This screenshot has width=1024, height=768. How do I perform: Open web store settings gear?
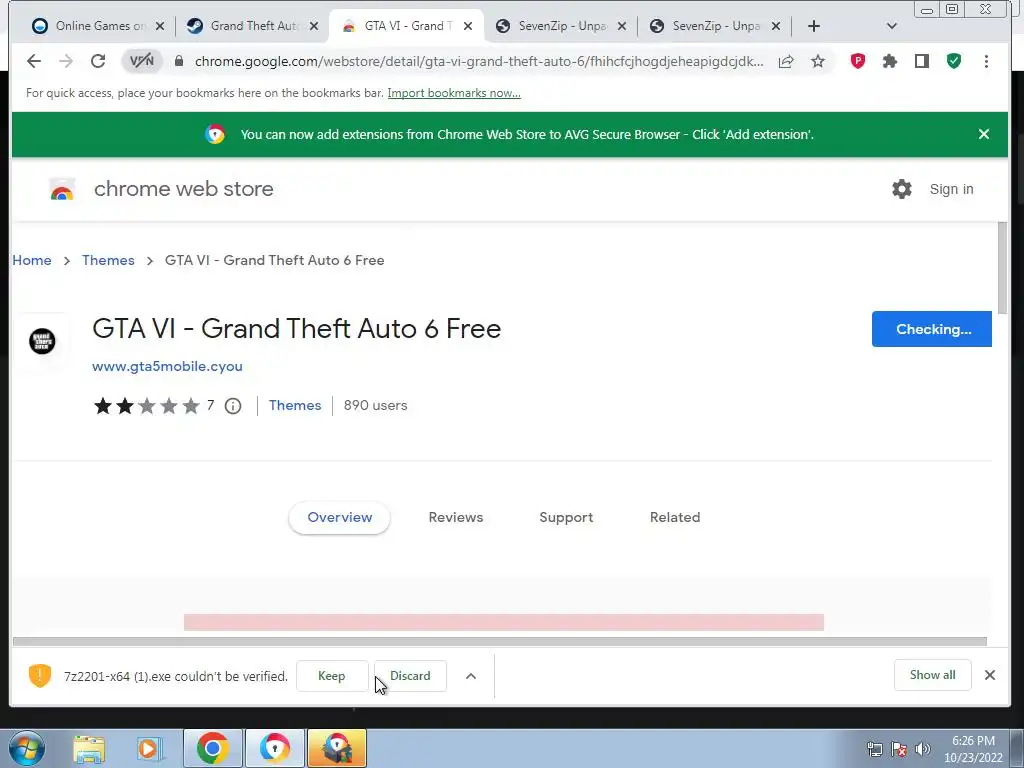pos(902,189)
